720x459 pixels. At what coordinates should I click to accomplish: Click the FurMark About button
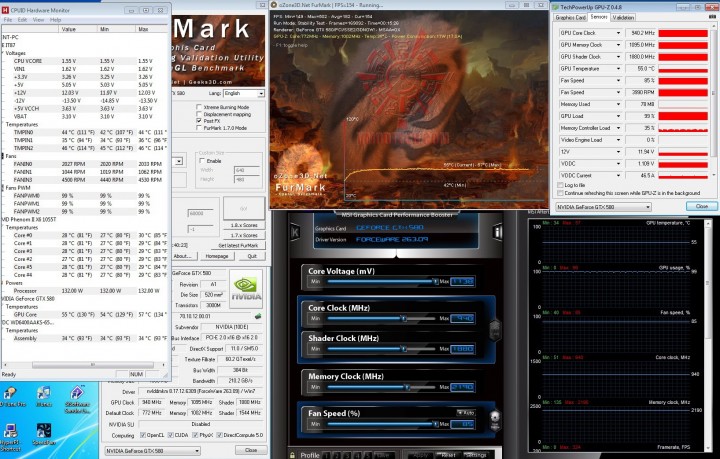(x=183, y=256)
